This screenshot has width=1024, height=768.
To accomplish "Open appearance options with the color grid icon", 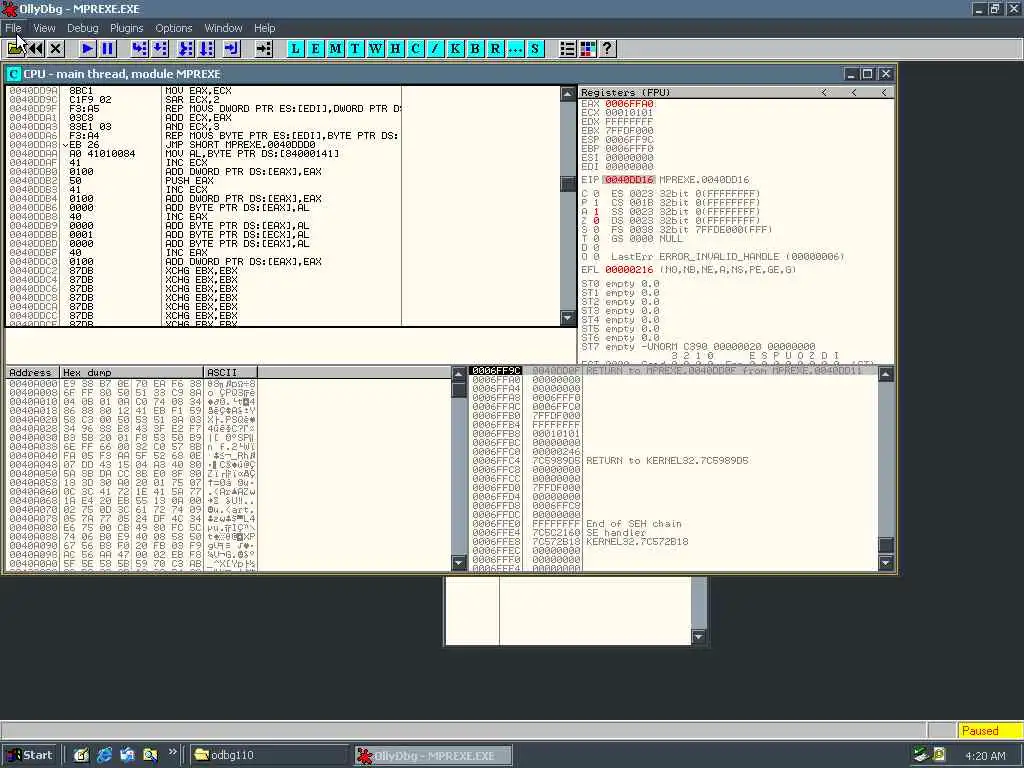I will (x=588, y=48).
